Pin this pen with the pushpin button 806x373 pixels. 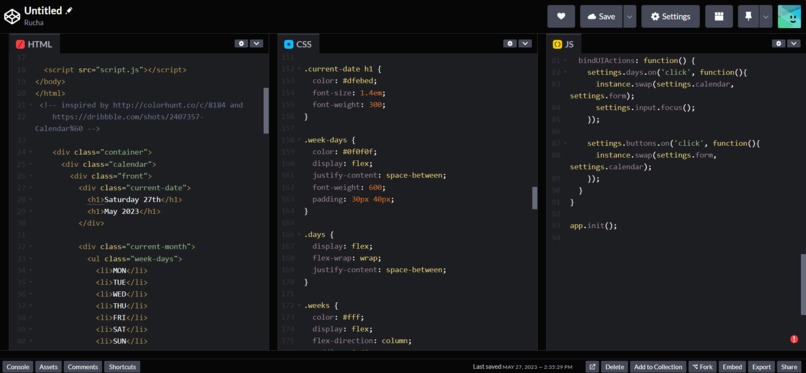pyautogui.click(x=748, y=16)
